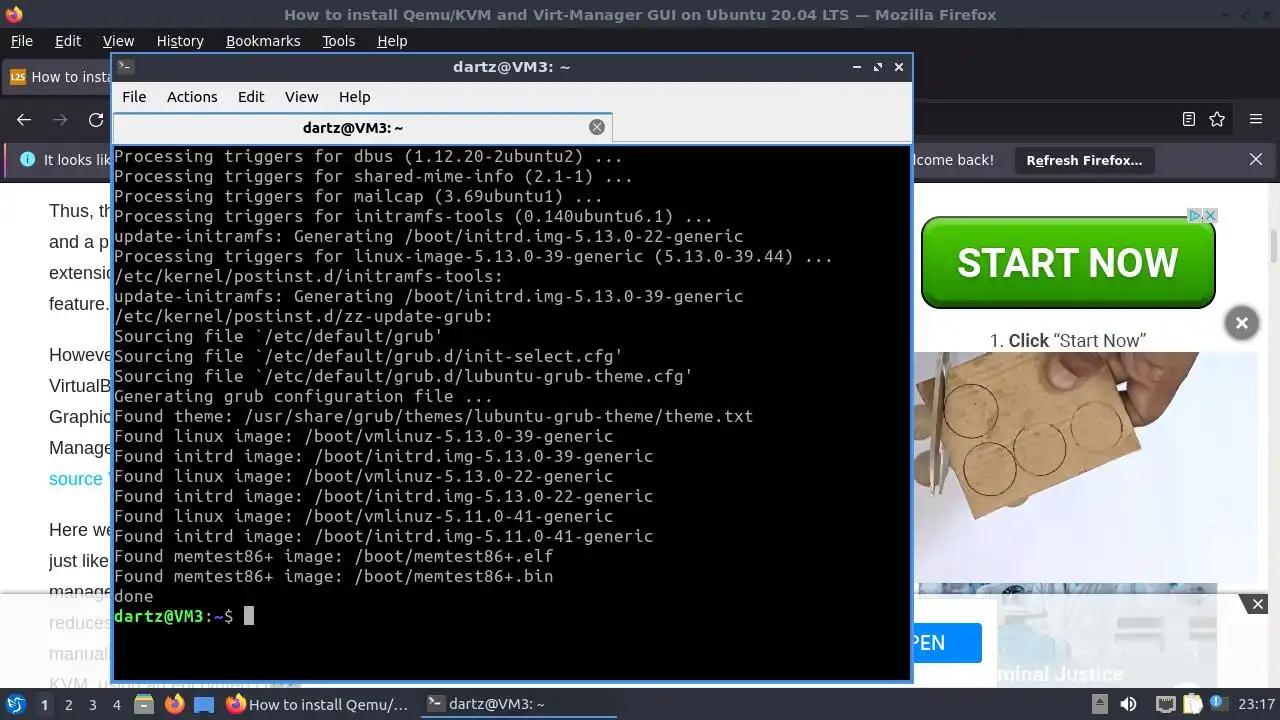Screen dimensions: 1280x720
Task: Open the network tray icon
Action: point(1165,704)
